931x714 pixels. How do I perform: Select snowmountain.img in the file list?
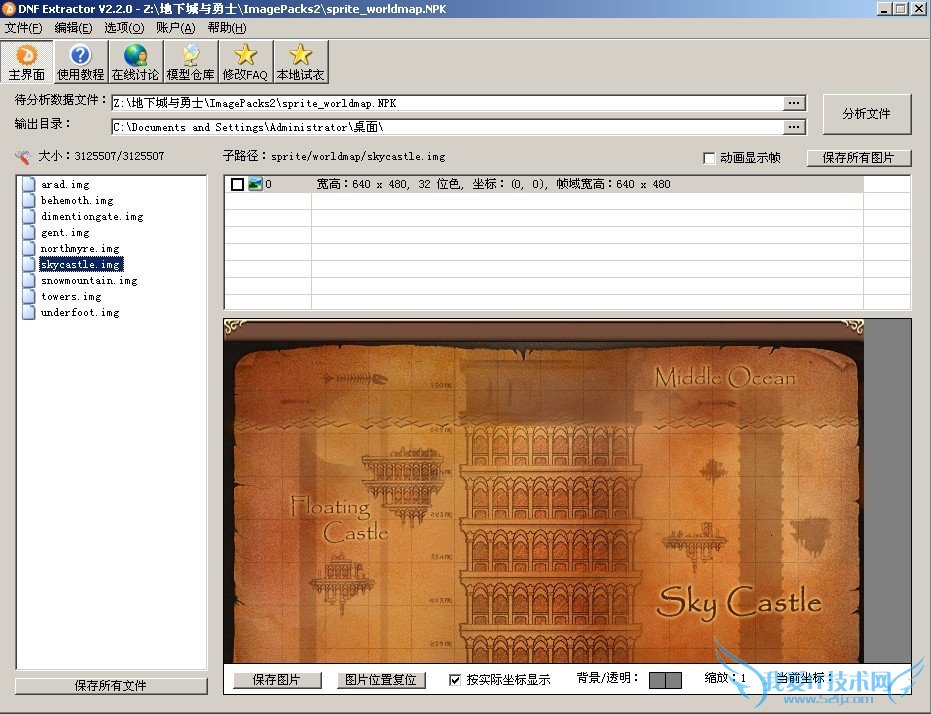pos(88,281)
